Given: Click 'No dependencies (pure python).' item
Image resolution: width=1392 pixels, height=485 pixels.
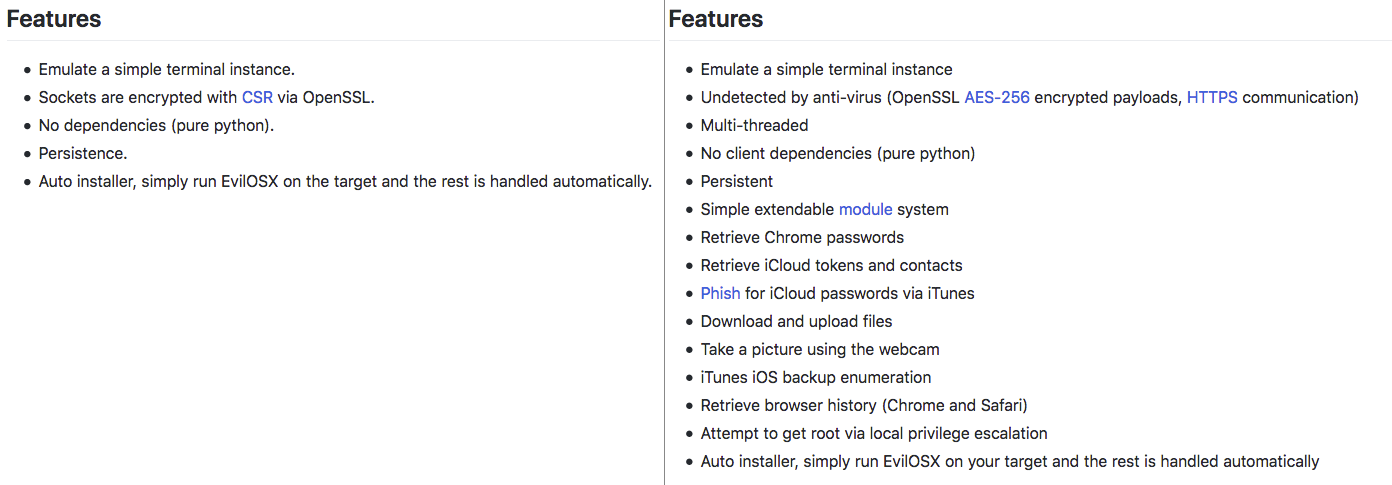Looking at the screenshot, I should pyautogui.click(x=156, y=126).
